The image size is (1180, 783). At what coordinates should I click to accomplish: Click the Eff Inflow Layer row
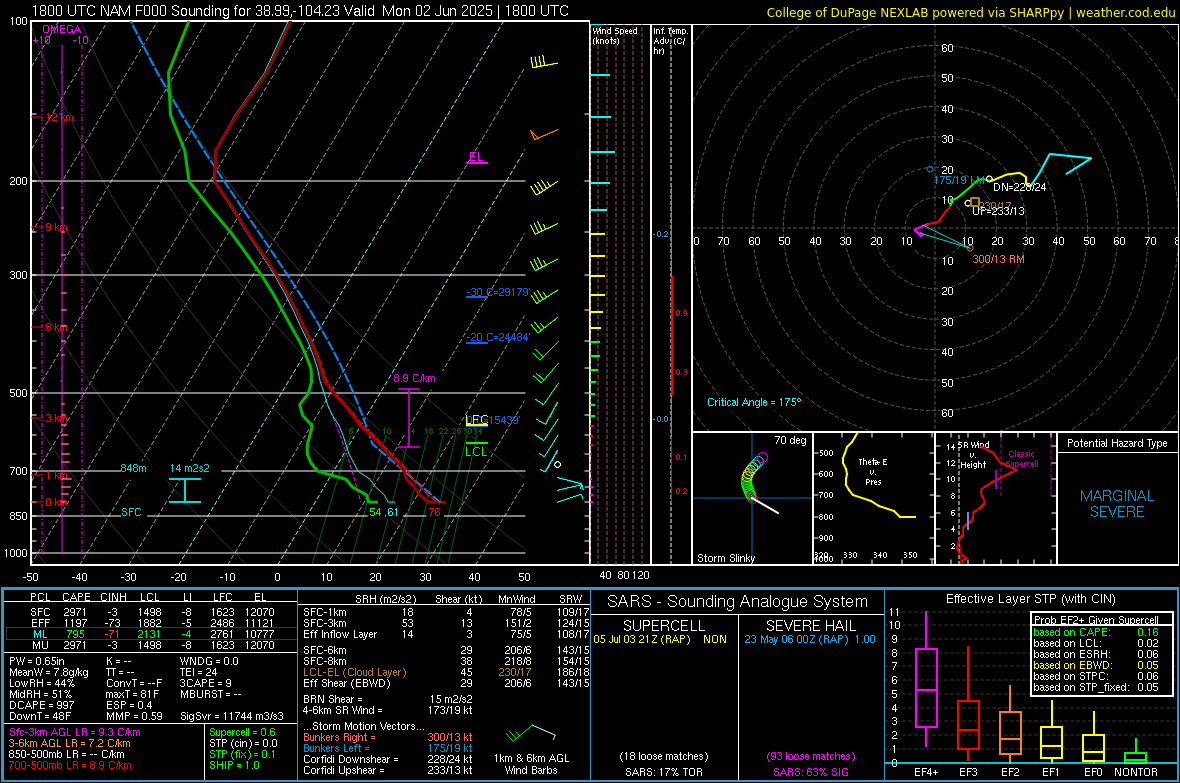(x=446, y=634)
